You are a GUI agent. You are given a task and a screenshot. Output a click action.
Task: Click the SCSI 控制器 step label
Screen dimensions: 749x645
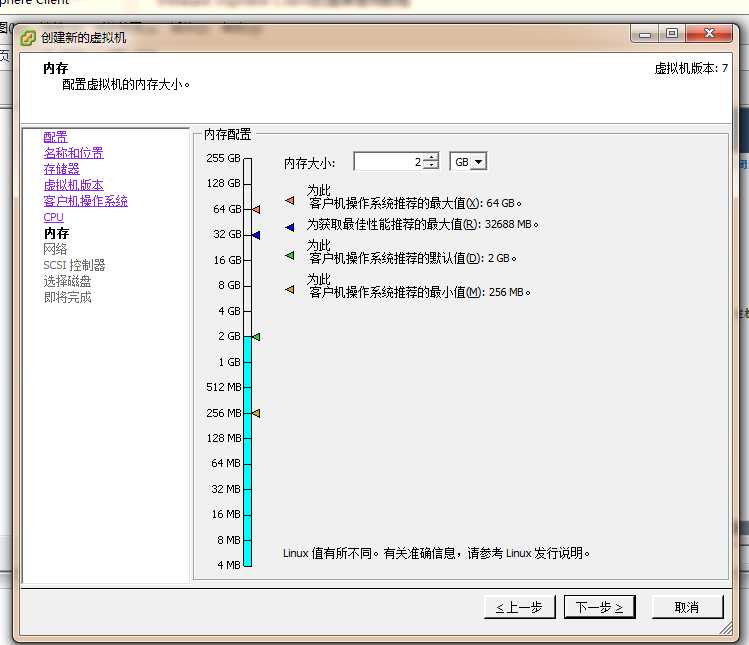coord(75,265)
